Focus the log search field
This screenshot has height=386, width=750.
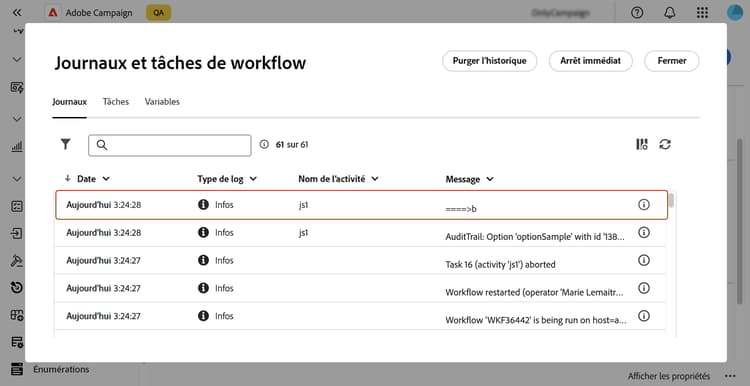click(170, 145)
